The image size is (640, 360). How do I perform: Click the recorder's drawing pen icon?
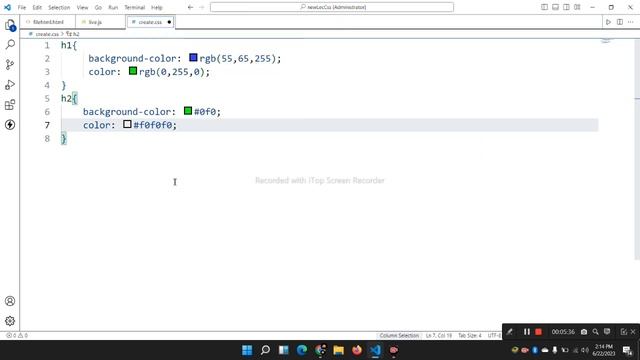click(x=510, y=332)
